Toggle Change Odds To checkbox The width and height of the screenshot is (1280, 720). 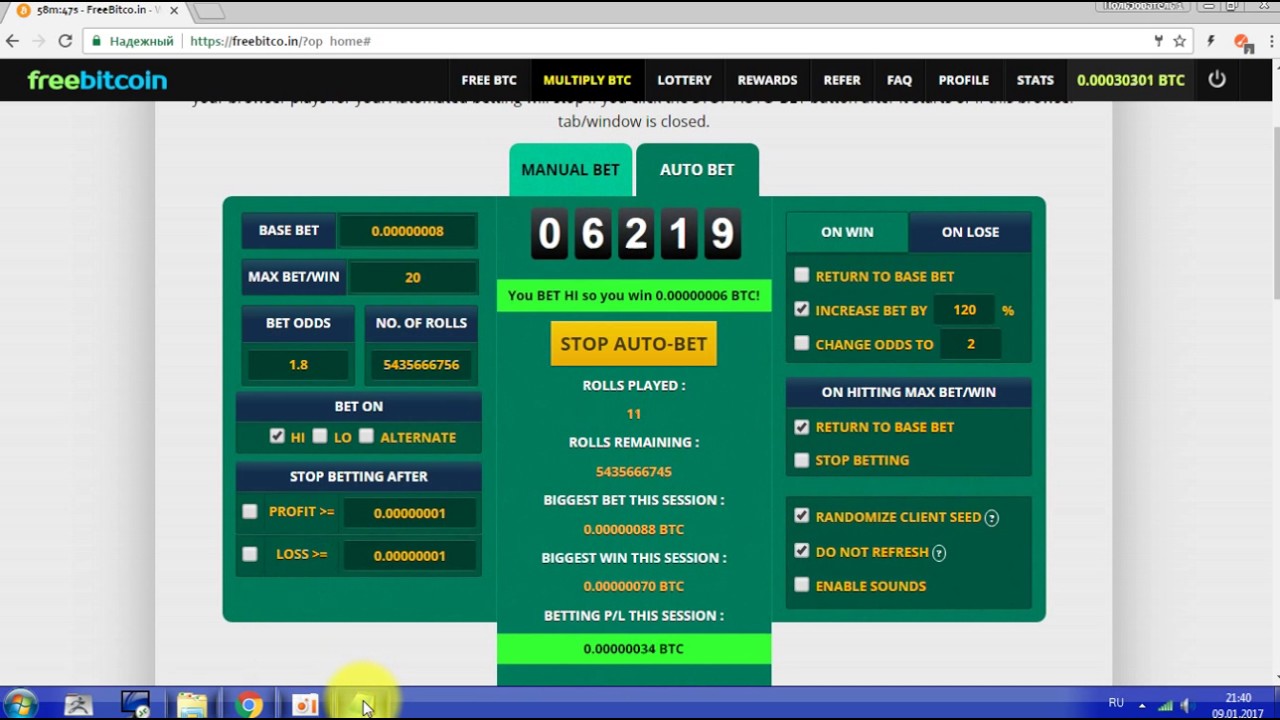[x=802, y=343]
